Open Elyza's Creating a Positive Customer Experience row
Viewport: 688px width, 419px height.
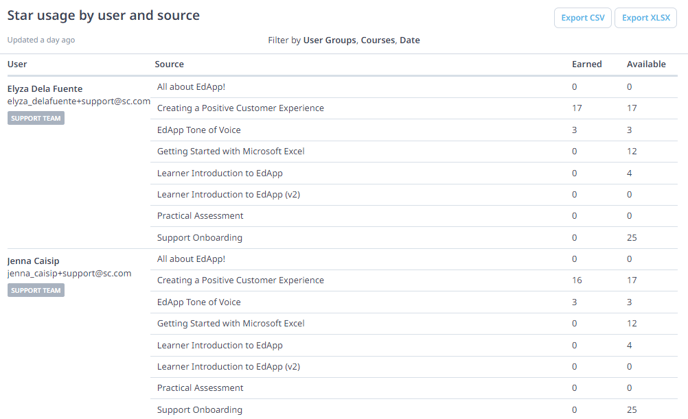tap(414, 108)
